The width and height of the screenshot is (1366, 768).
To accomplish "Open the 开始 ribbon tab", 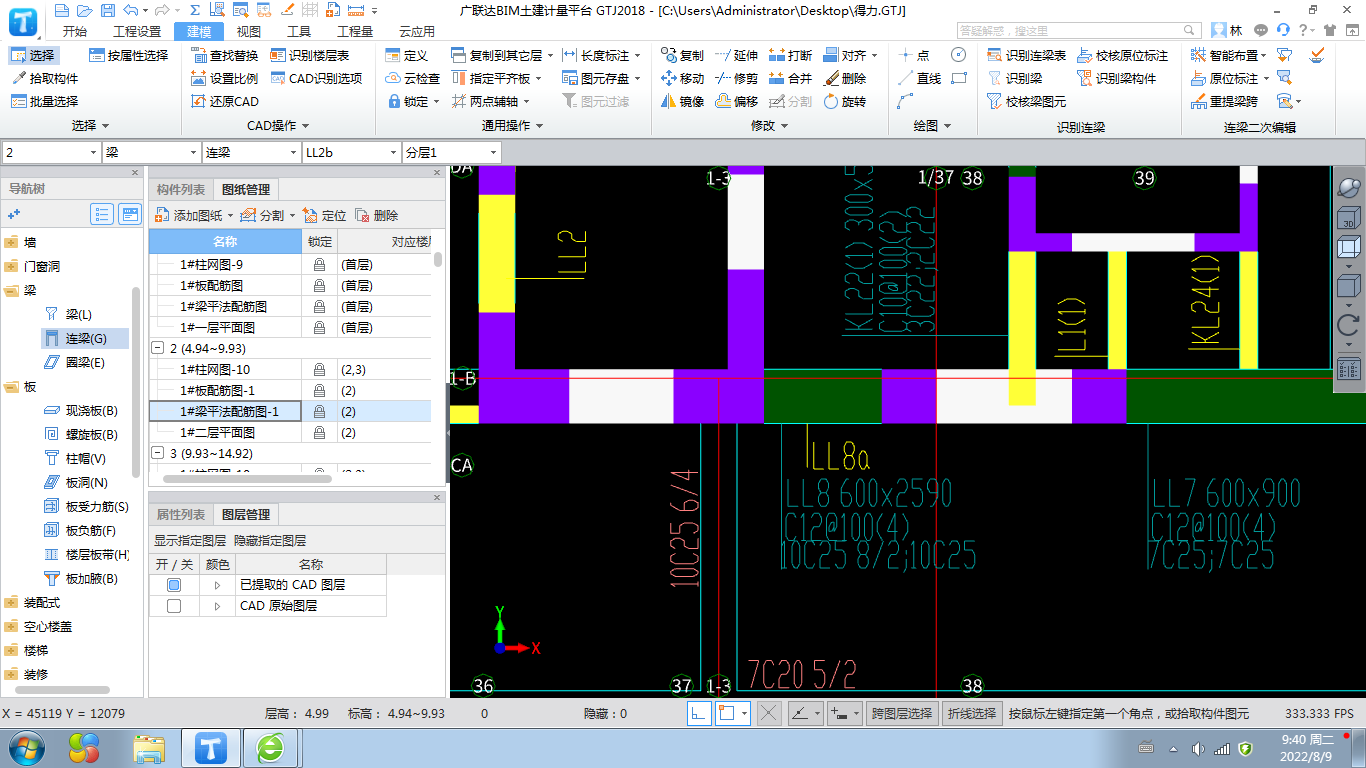I will click(74, 31).
